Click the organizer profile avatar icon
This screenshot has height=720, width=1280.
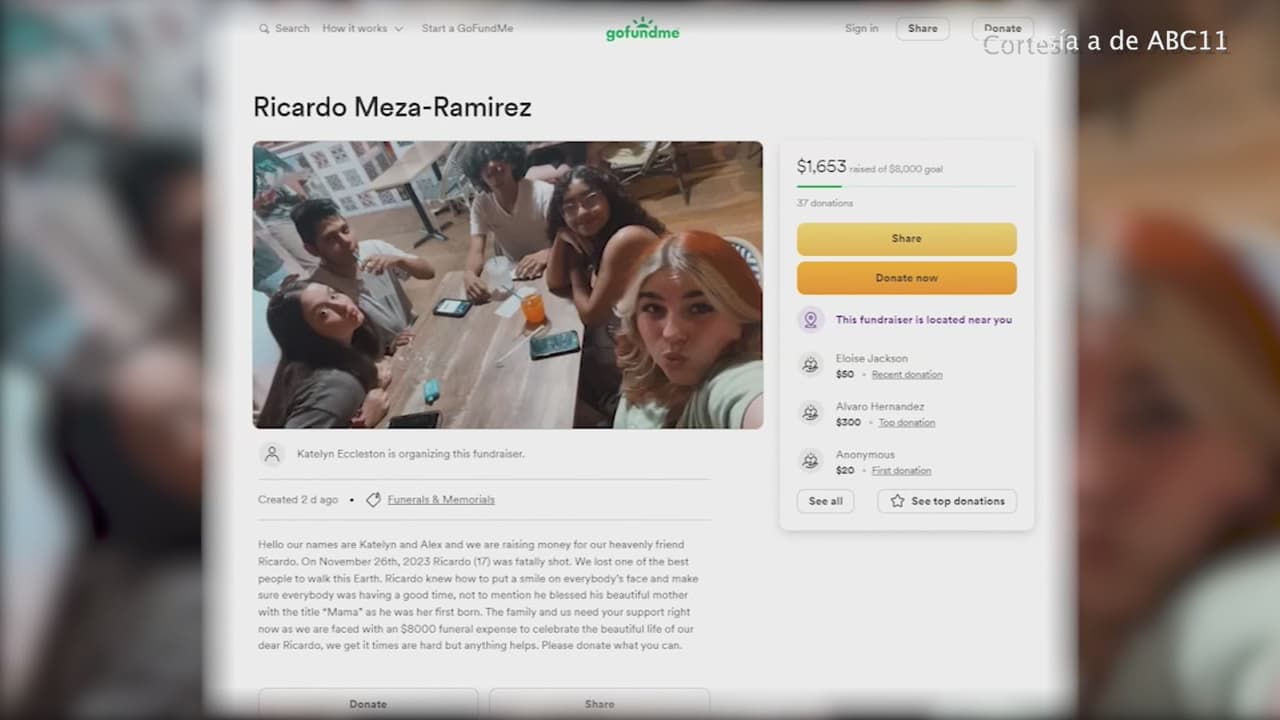pos(271,454)
